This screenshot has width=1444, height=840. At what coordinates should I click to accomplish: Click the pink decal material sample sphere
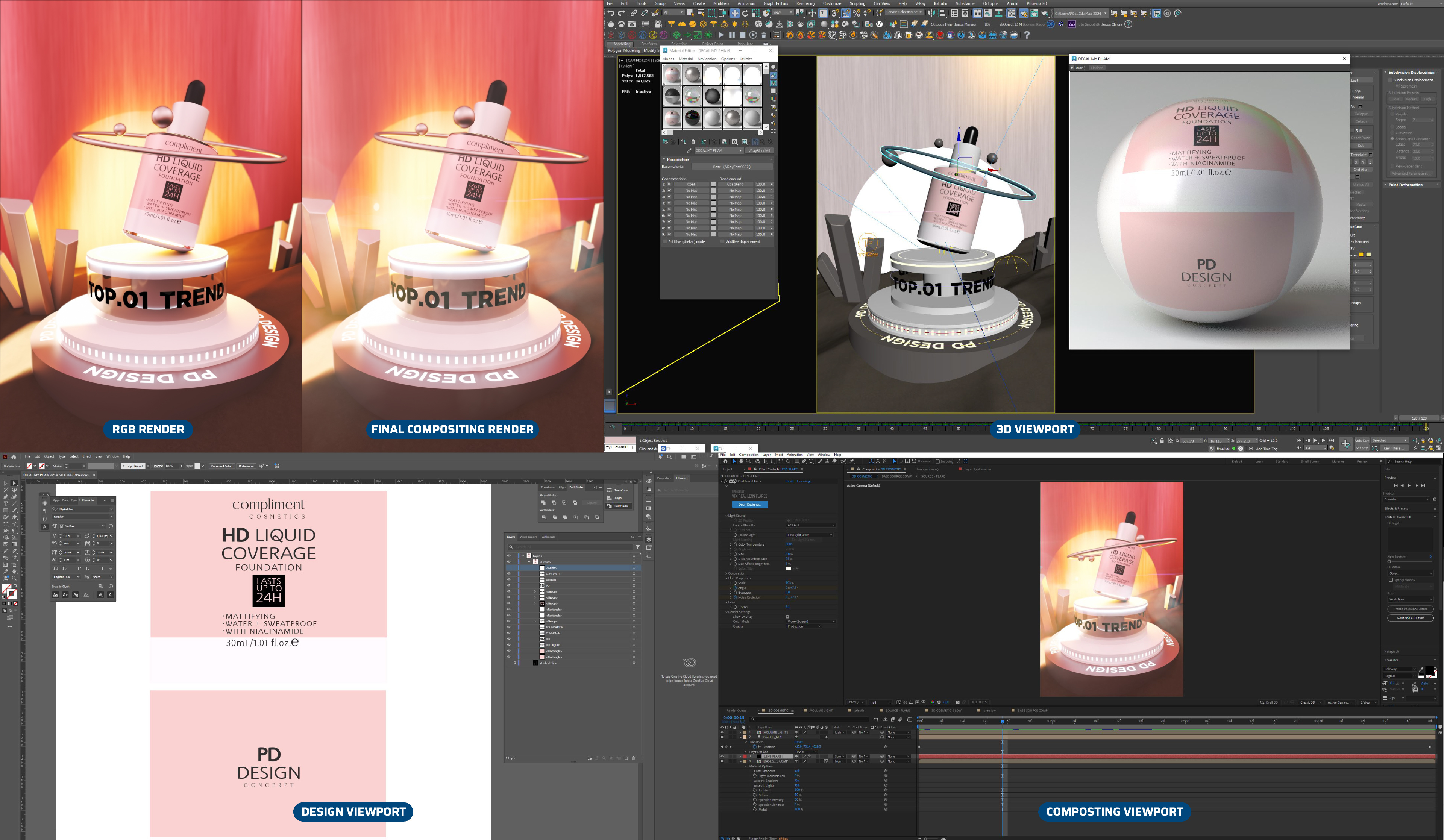[x=672, y=74]
